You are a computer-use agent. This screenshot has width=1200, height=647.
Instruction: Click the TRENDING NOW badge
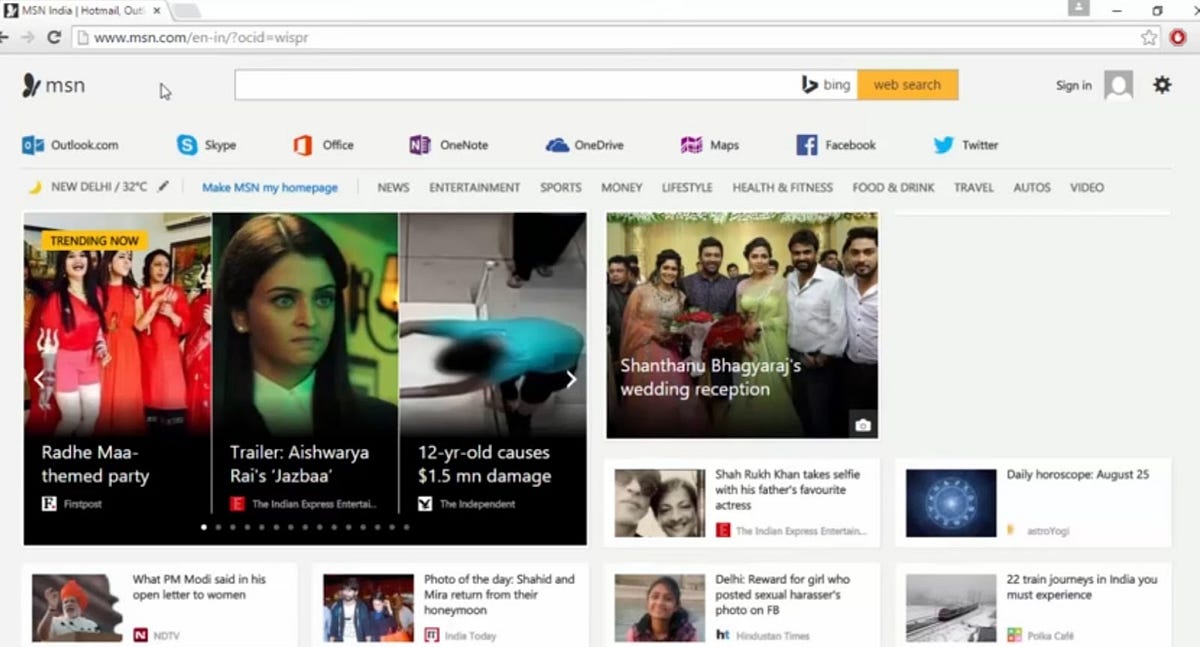click(94, 241)
